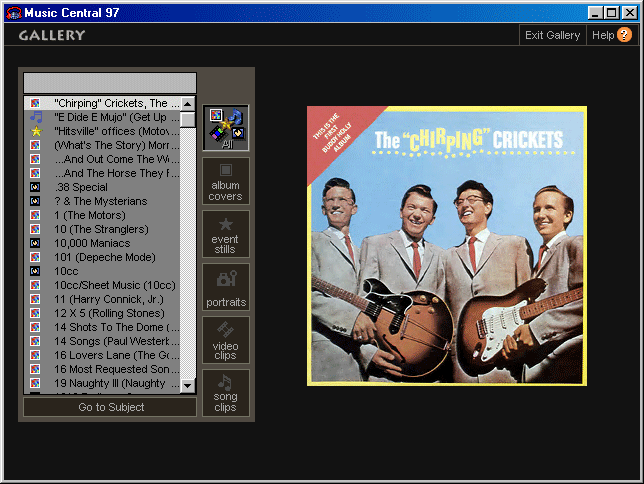Image resolution: width=644 pixels, height=484 pixels.
Task: Select ...And Out Come The Wolves entry
Action: (x=102, y=159)
